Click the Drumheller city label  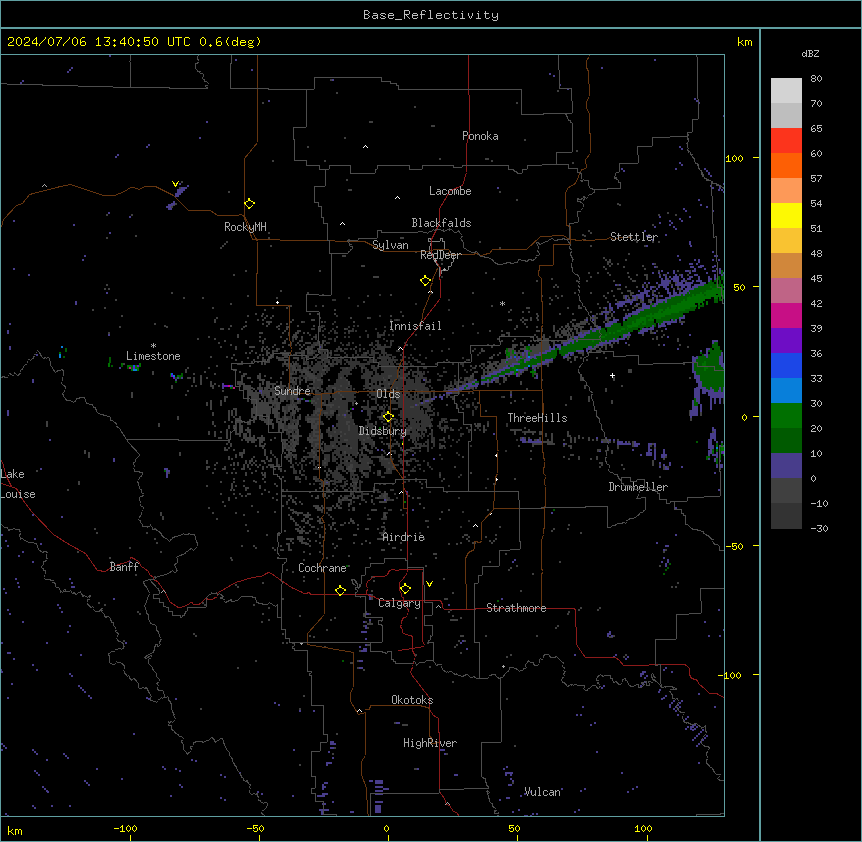point(638,487)
